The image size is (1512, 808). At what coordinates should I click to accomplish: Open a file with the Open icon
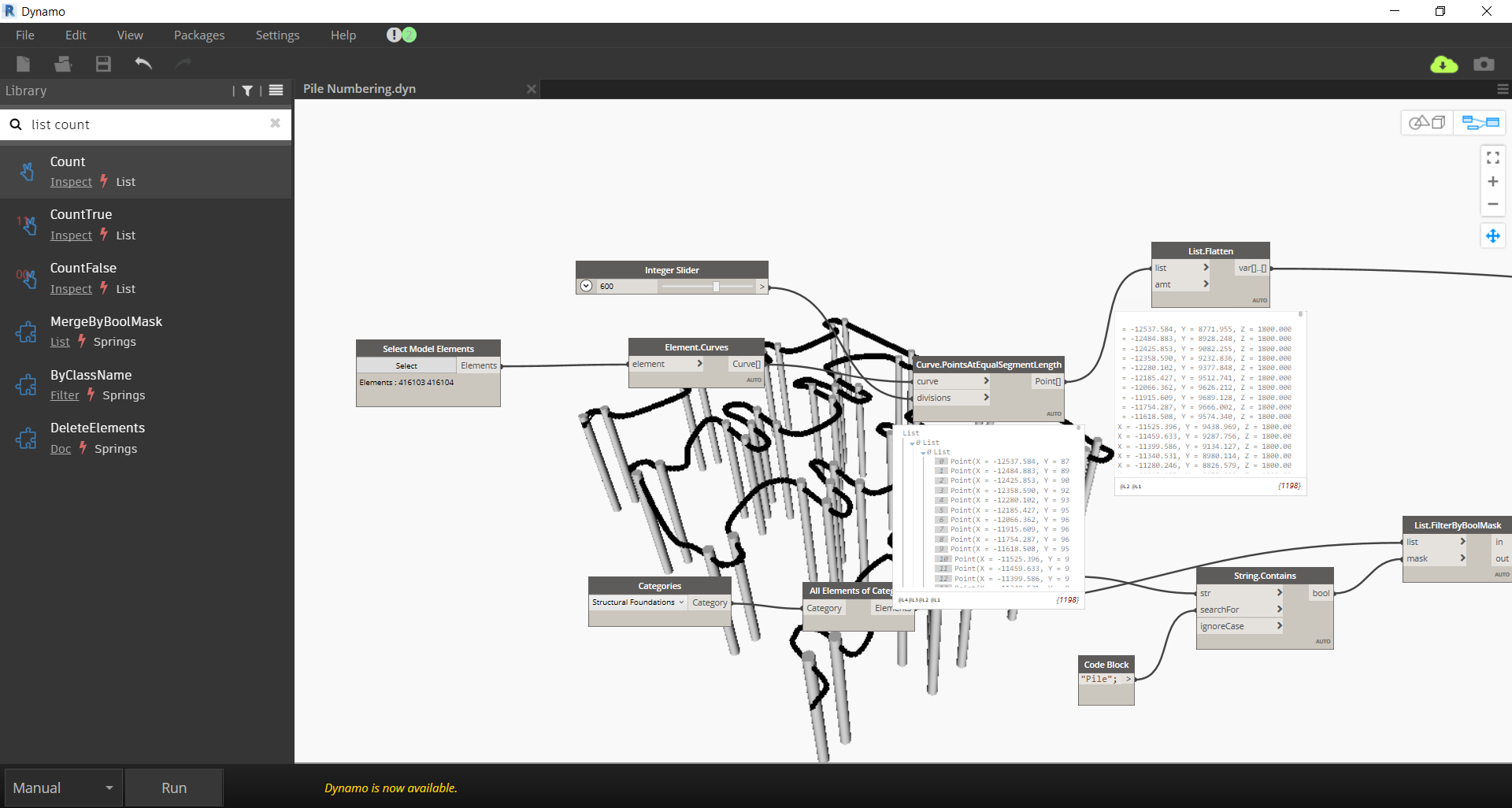(63, 64)
